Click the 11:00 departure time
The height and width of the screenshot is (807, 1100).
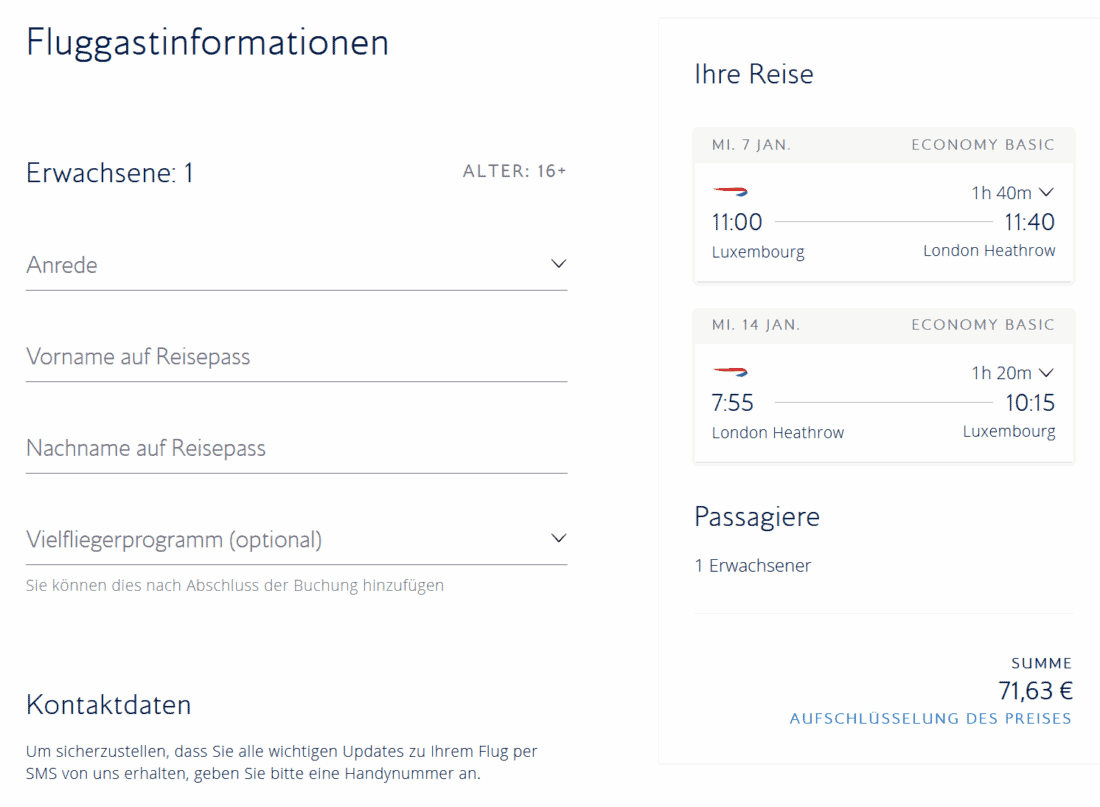click(737, 222)
